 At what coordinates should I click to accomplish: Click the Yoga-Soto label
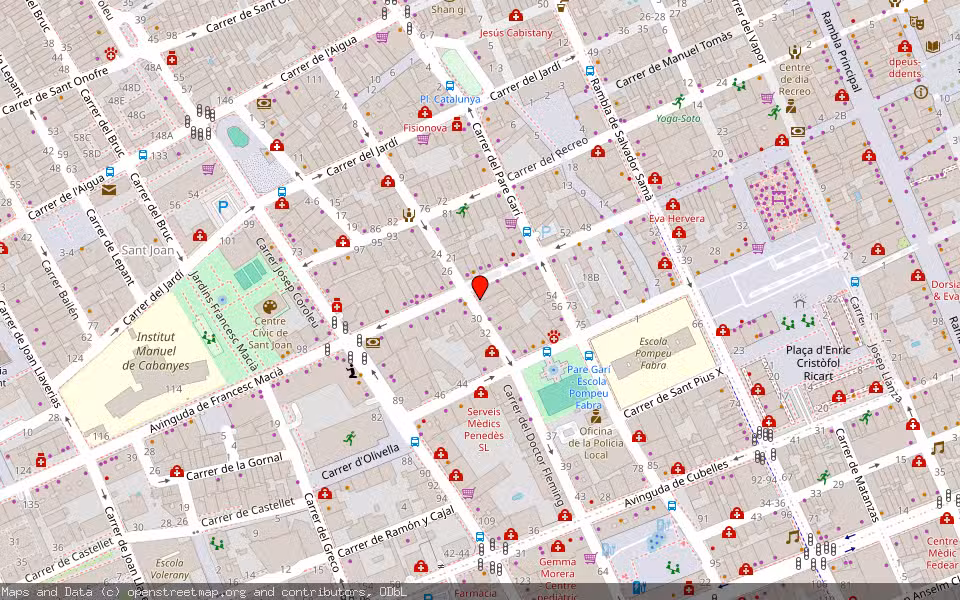click(678, 118)
